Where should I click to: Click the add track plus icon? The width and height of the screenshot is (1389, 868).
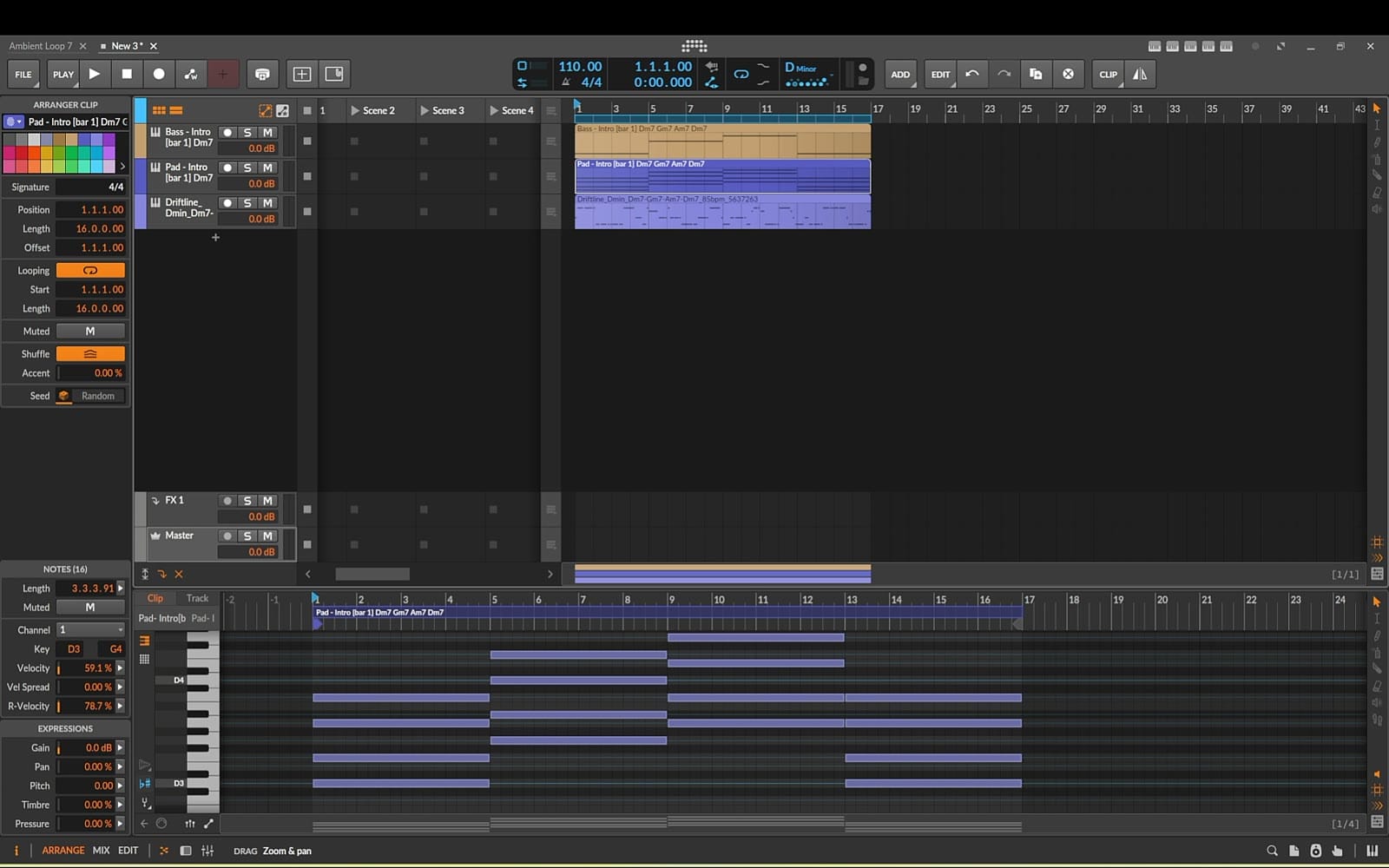click(x=215, y=237)
